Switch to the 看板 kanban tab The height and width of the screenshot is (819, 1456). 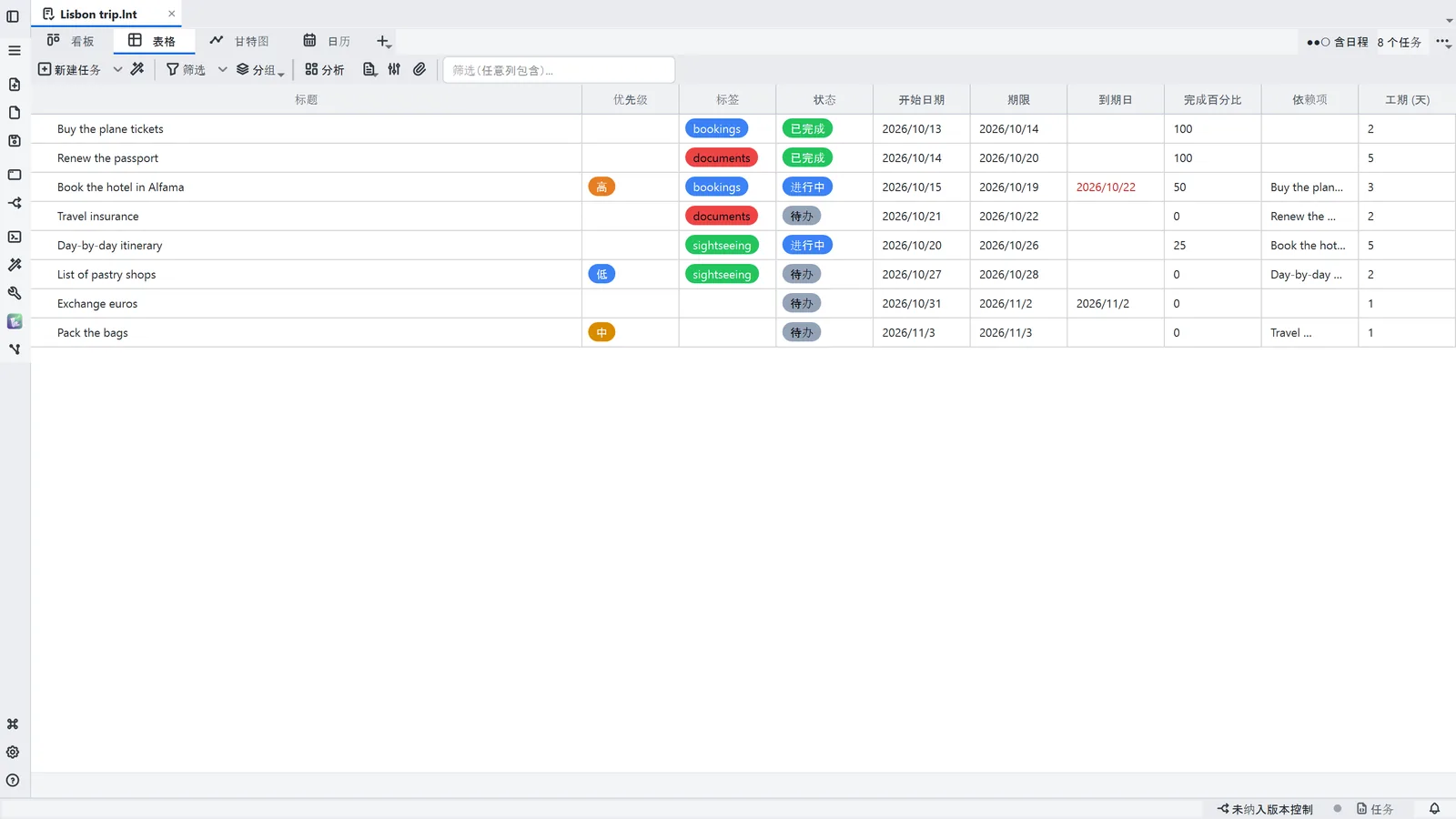click(71, 41)
